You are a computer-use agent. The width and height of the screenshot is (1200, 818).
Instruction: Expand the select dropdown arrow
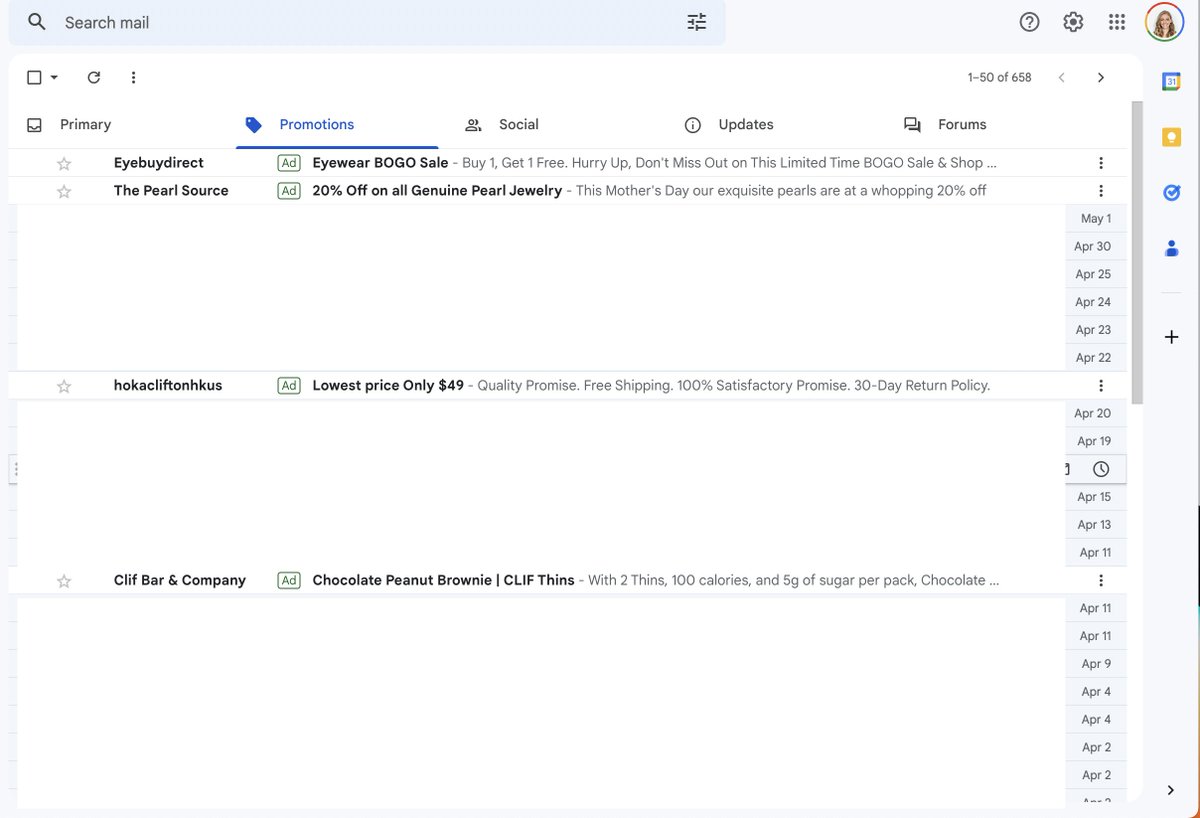point(54,77)
